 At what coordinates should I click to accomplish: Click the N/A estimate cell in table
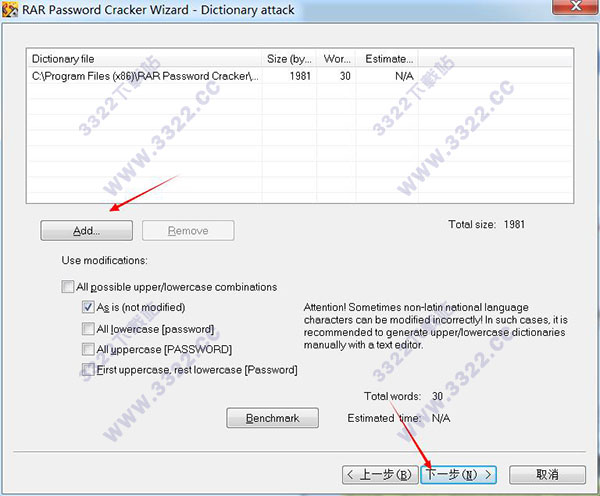[x=404, y=76]
